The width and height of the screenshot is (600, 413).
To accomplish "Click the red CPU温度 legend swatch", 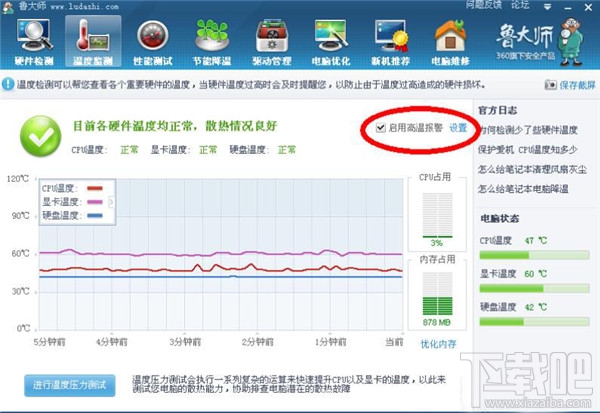I will 95,188.
